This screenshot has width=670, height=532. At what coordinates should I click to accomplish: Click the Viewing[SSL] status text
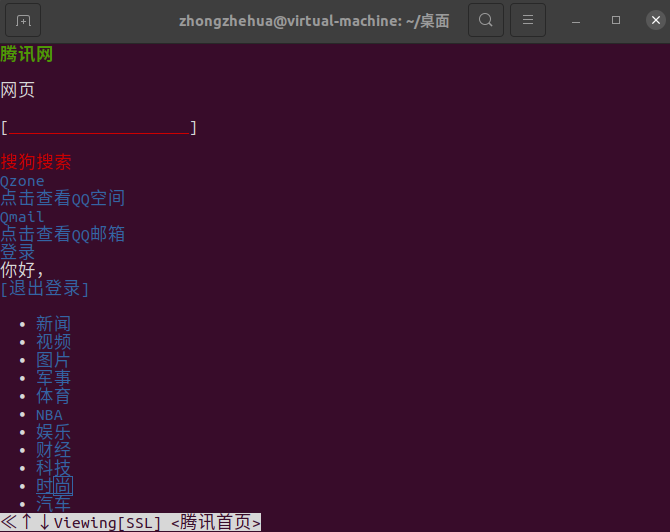[x=107, y=523]
